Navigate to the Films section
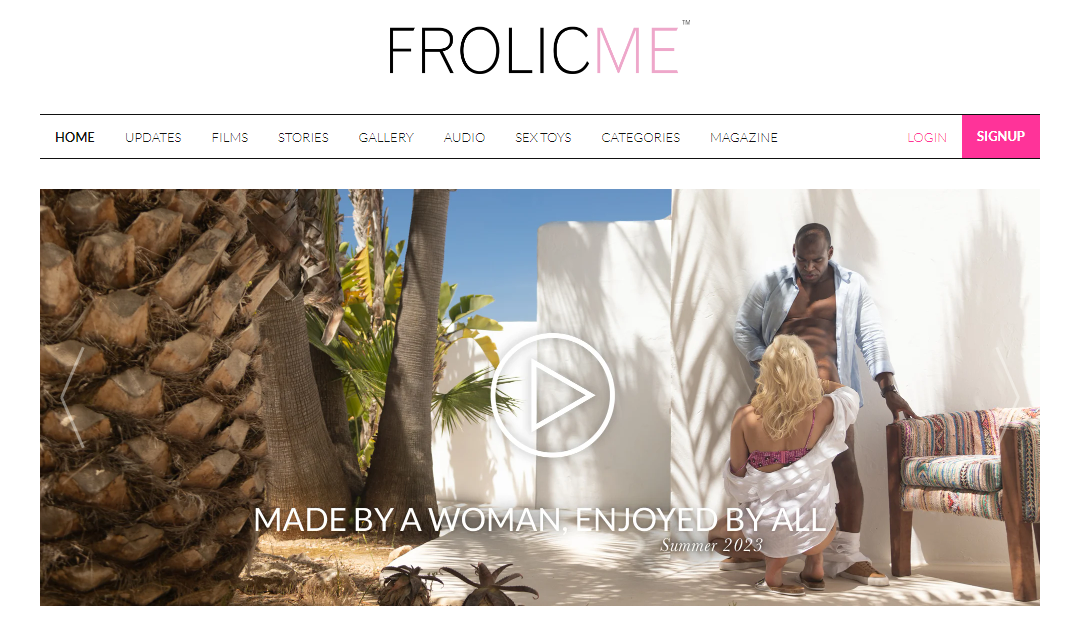Screen dimensions: 1078x622 (x=230, y=137)
